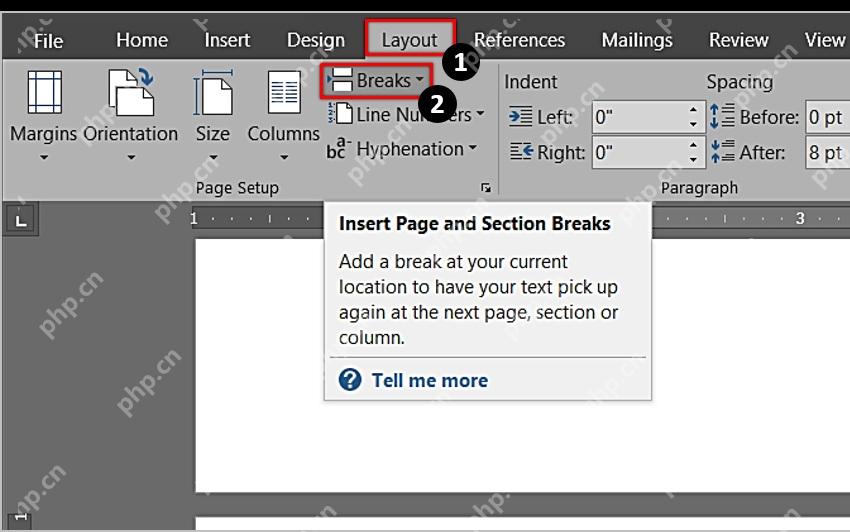Viewport: 850px width, 532px height.
Task: Click the ruler tab selector button
Action: coord(21,220)
